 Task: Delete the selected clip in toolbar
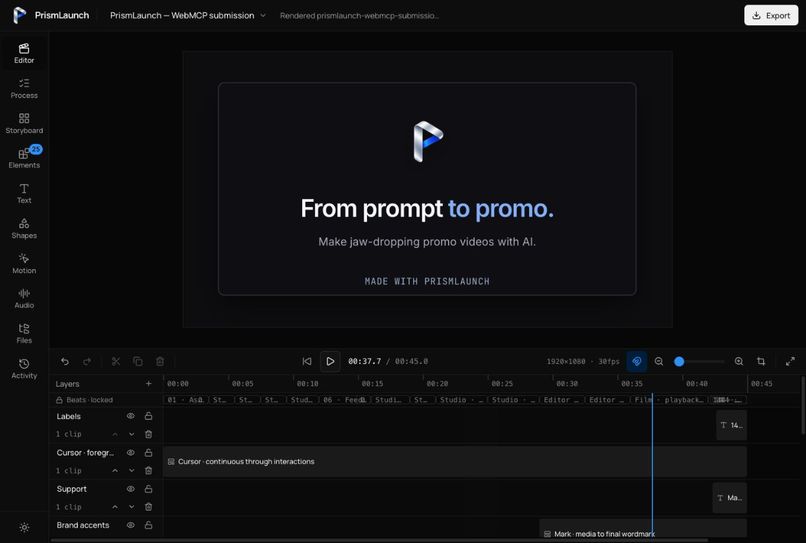160,361
